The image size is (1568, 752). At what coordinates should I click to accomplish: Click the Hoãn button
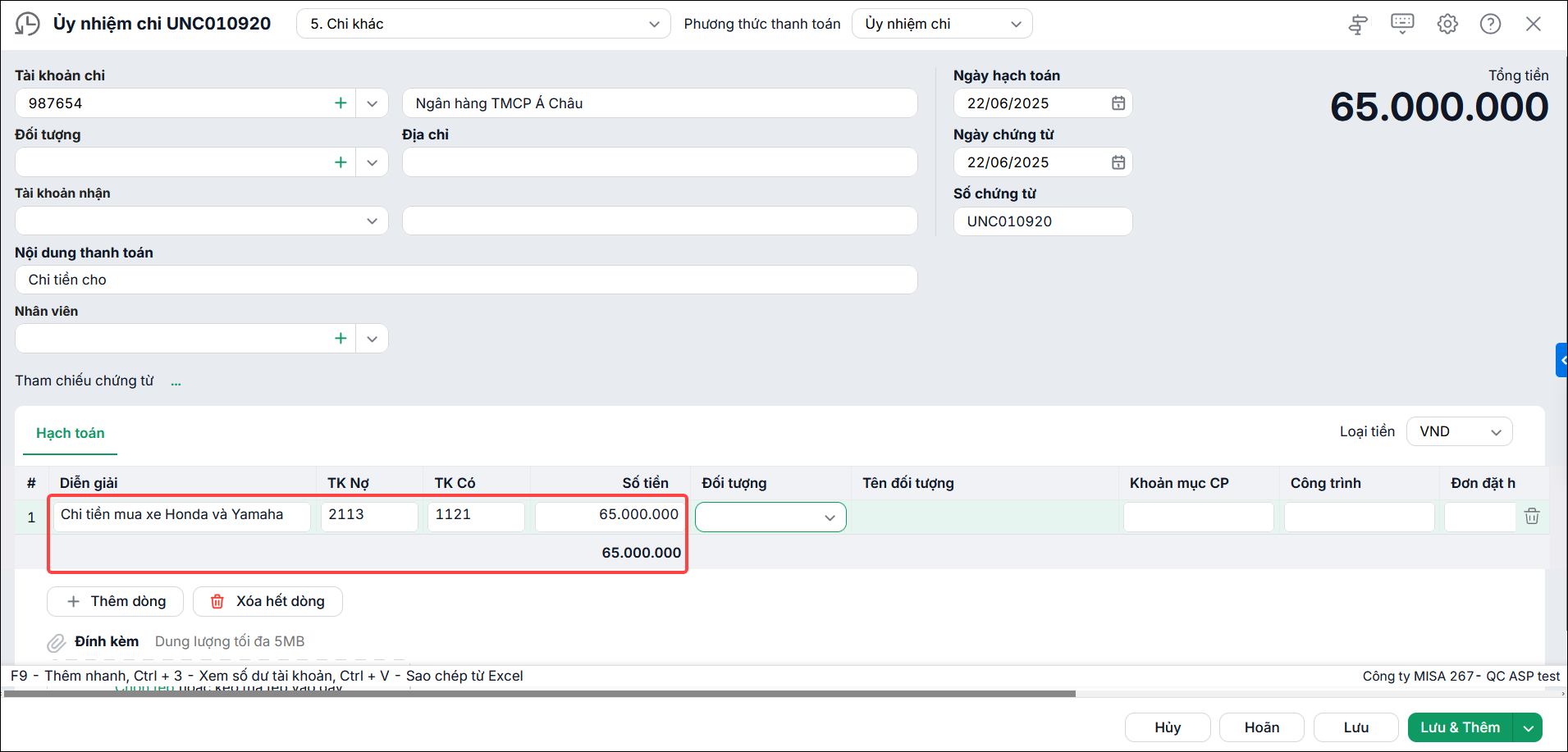click(1262, 728)
